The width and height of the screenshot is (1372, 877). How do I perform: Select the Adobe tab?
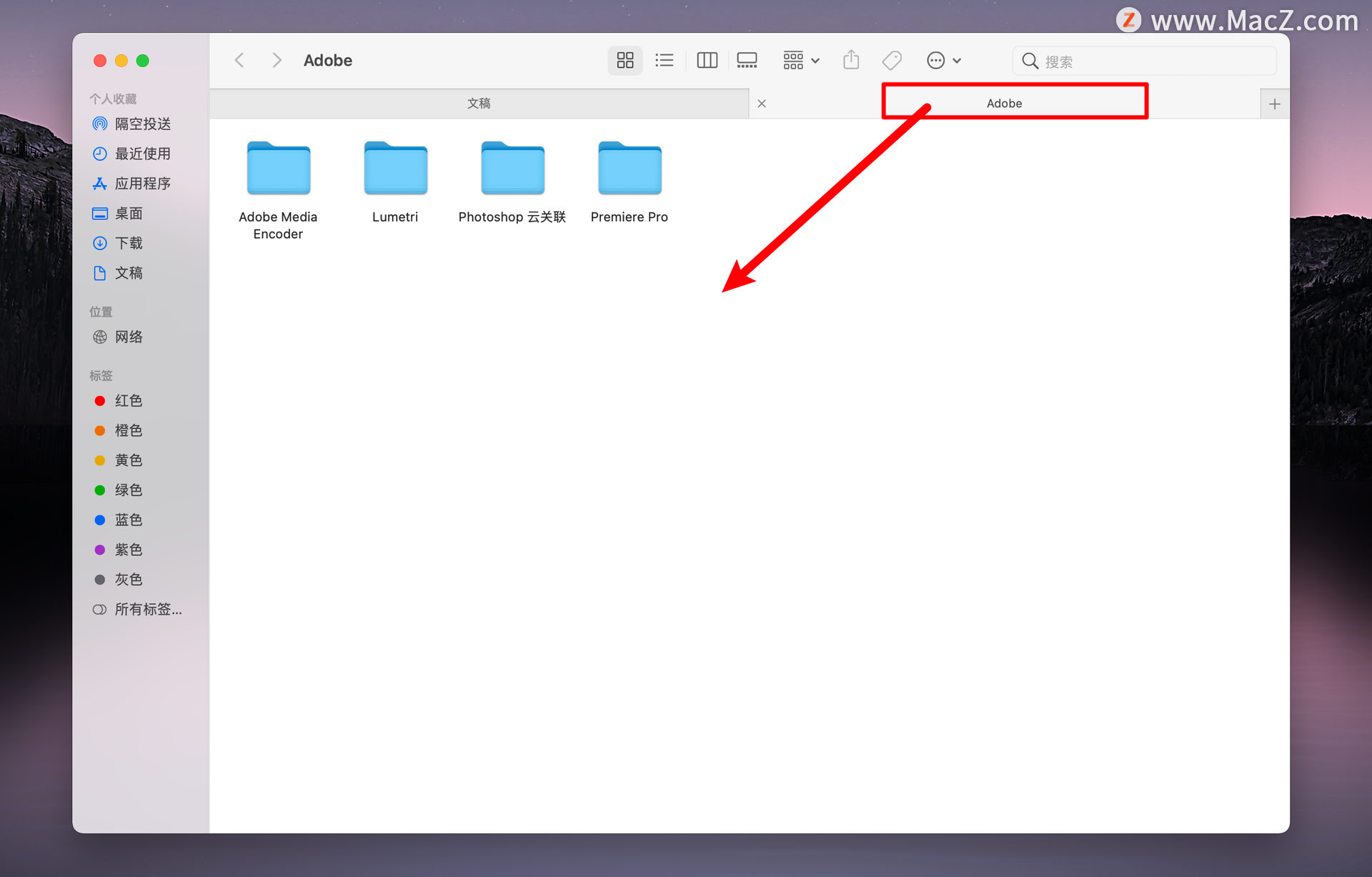click(x=1005, y=104)
